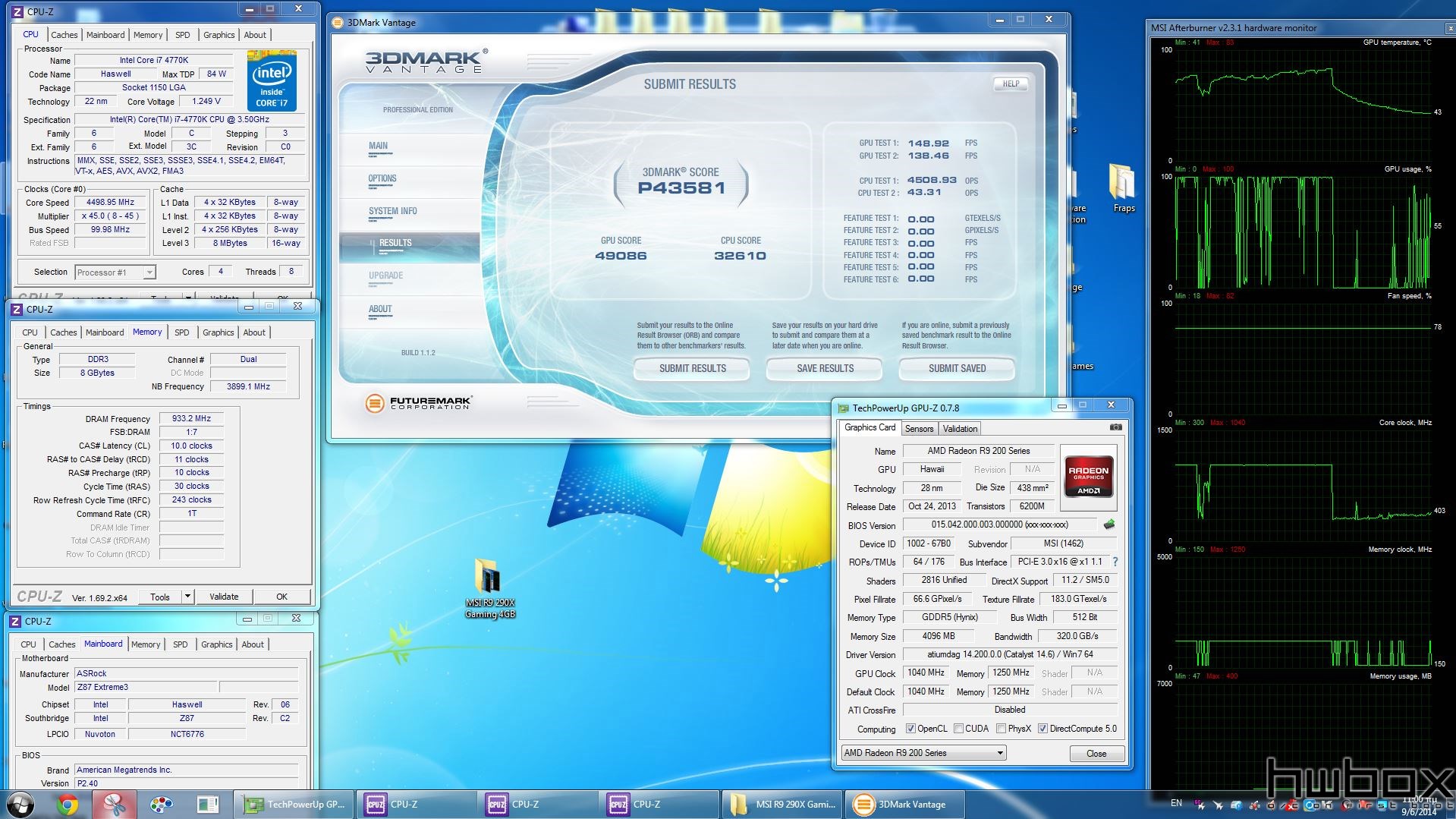
Task: Click the Snipping Tool scissors taskbar icon
Action: 115,805
